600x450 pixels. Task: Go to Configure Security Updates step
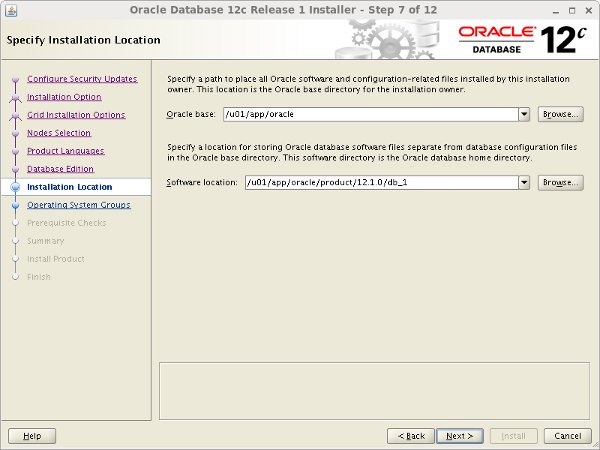pos(82,79)
